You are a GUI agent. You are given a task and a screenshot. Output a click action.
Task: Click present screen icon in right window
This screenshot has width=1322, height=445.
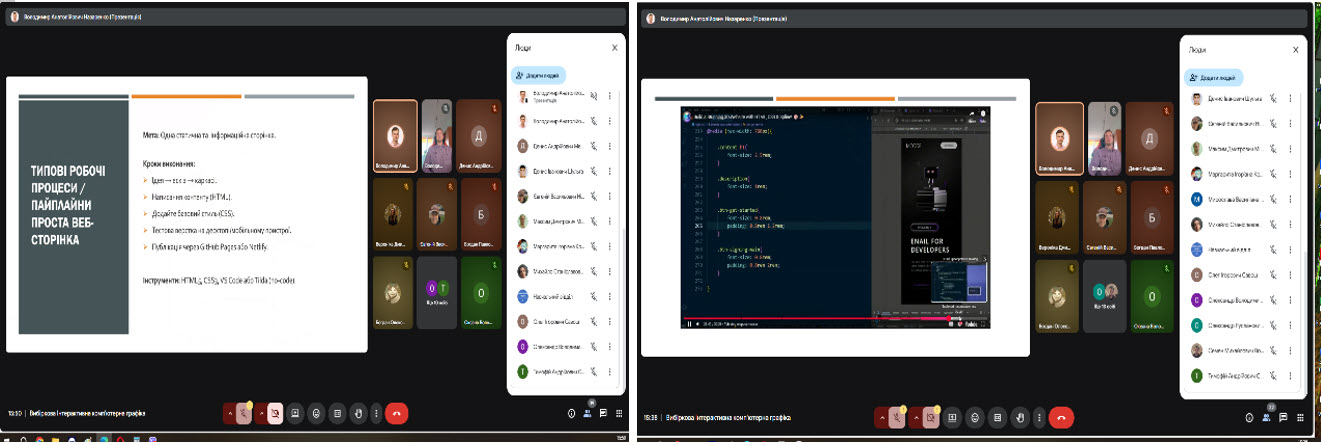(953, 416)
